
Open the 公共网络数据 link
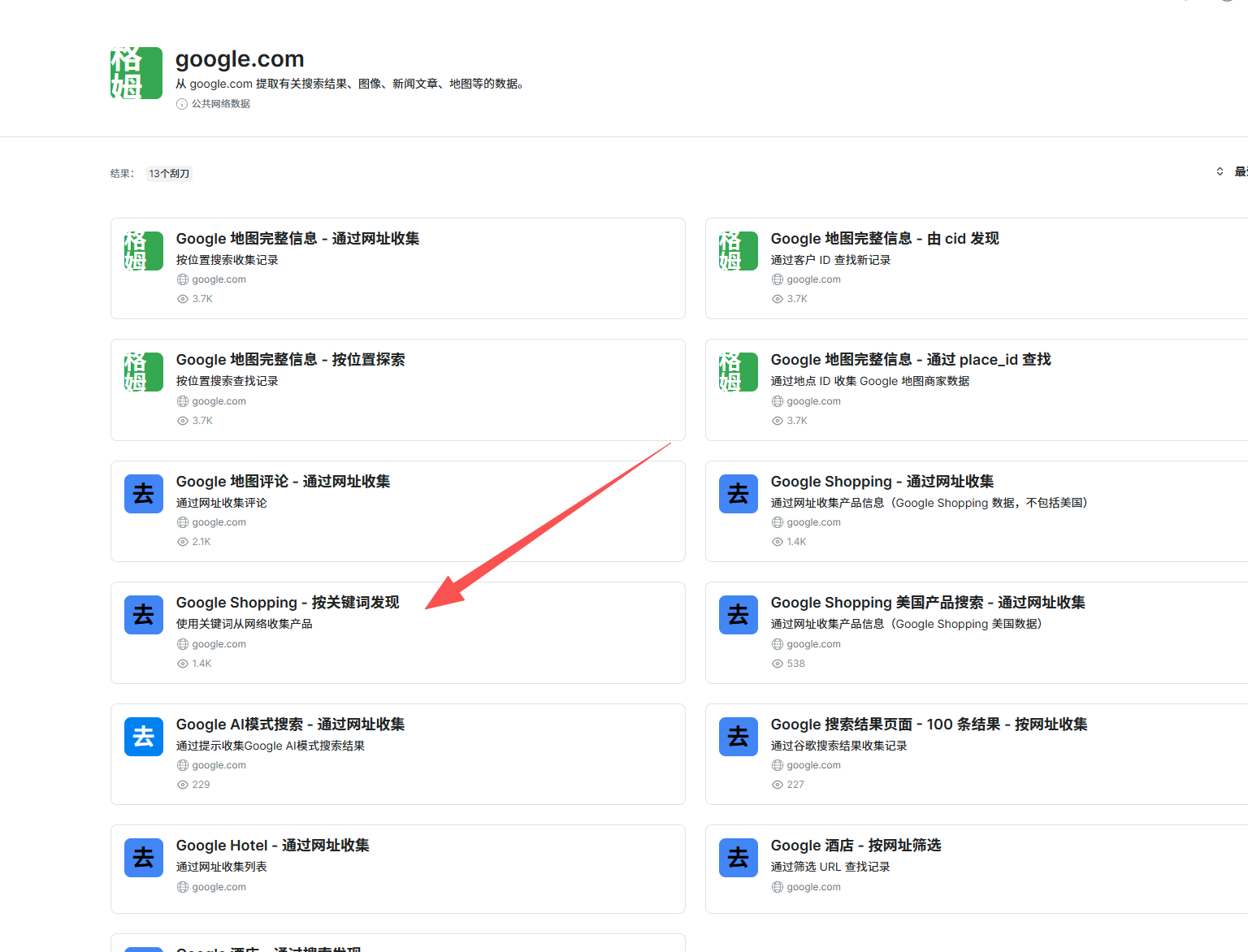click(x=220, y=103)
